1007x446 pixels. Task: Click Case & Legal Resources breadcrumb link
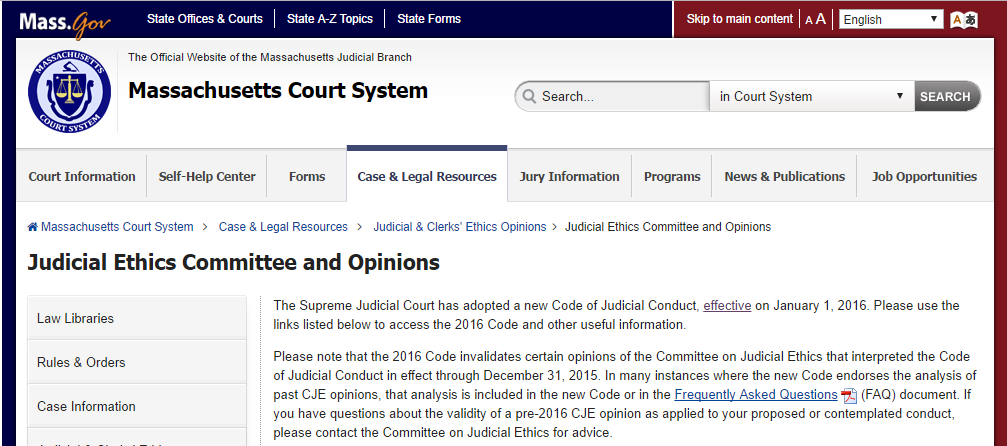[x=283, y=227]
